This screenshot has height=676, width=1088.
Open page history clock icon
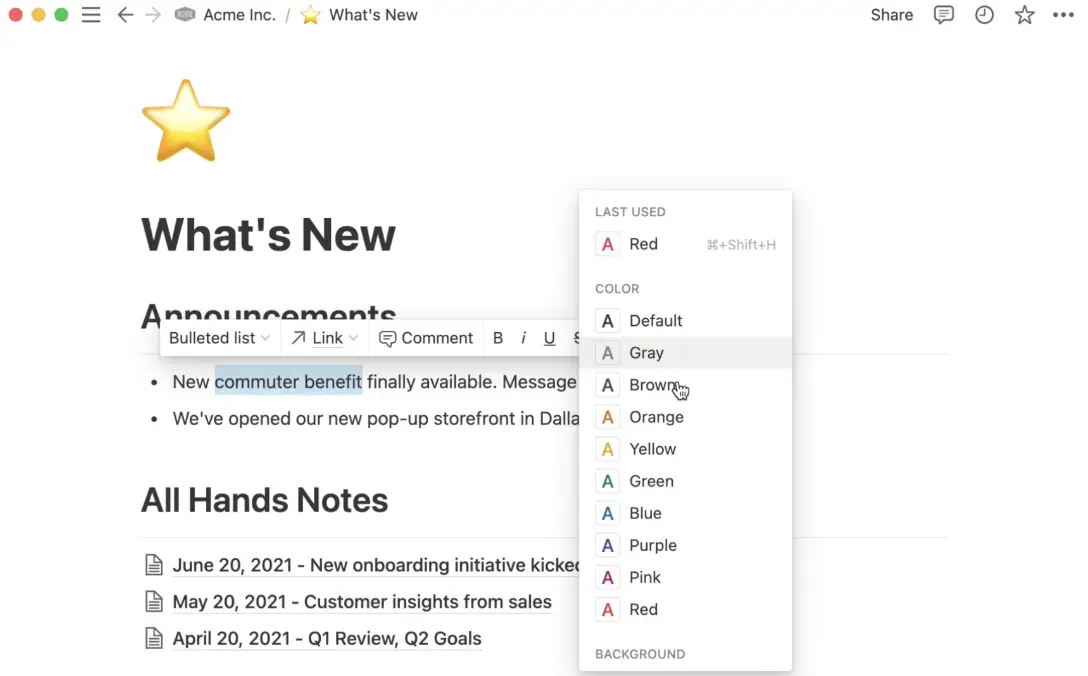coord(984,15)
